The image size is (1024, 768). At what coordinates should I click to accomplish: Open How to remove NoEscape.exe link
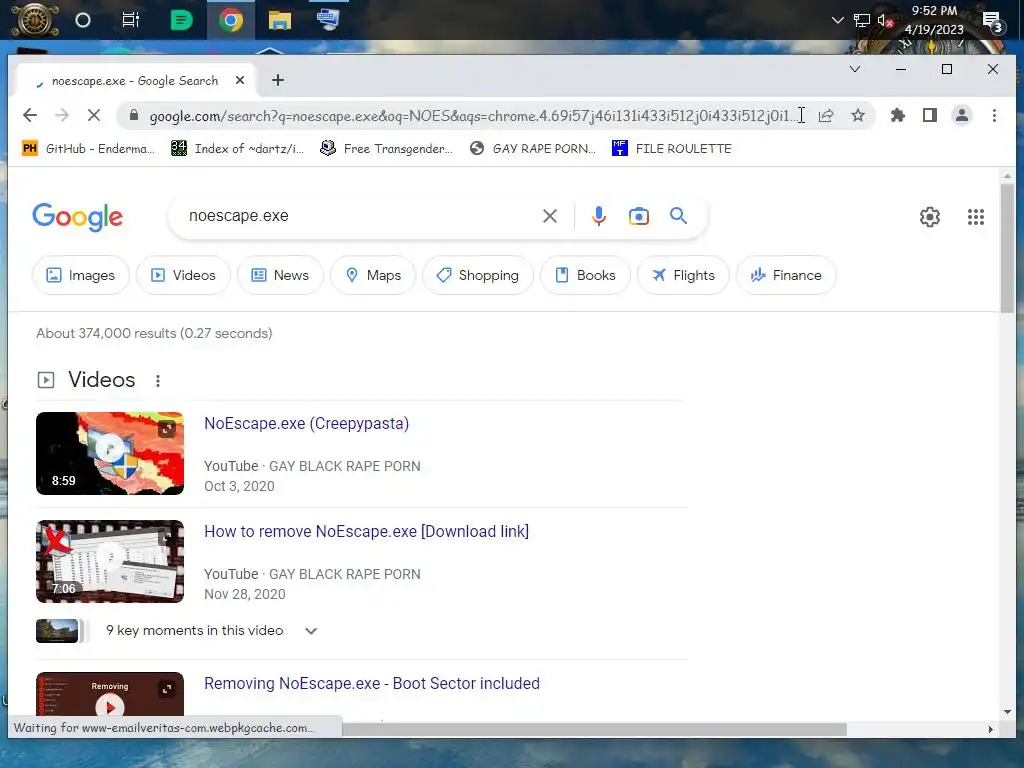(366, 532)
